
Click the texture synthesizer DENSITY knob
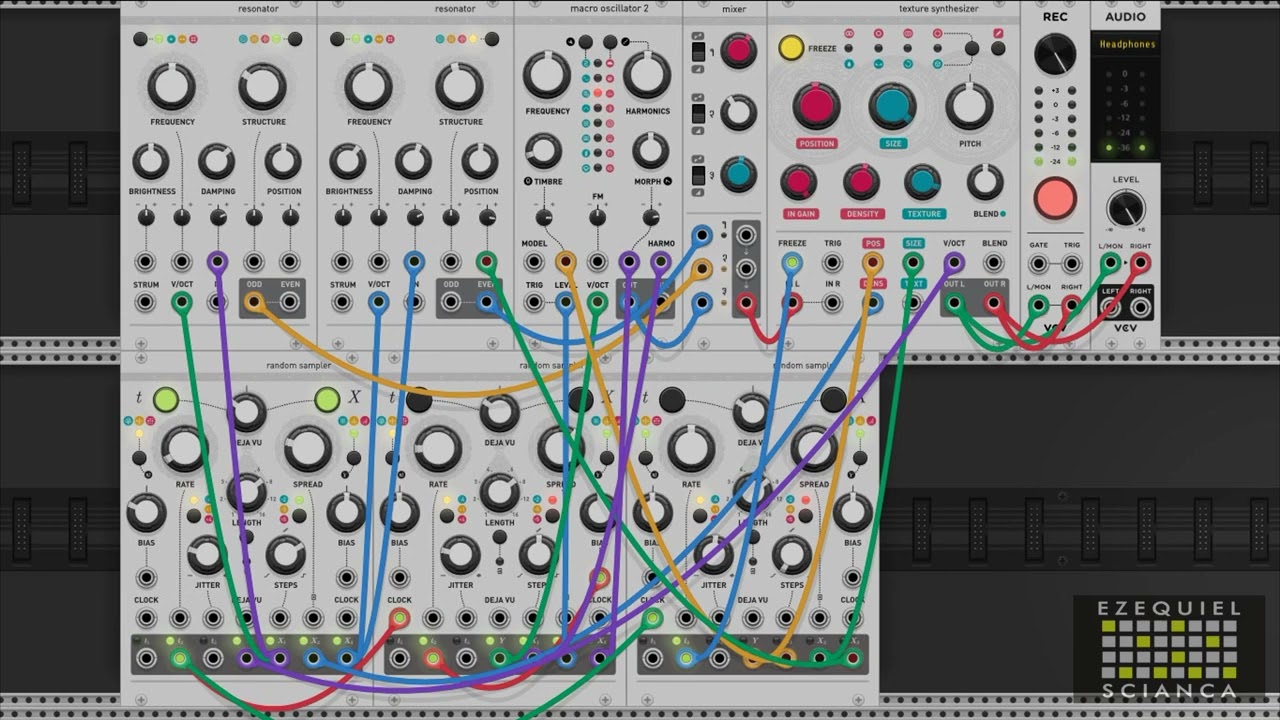(x=861, y=182)
